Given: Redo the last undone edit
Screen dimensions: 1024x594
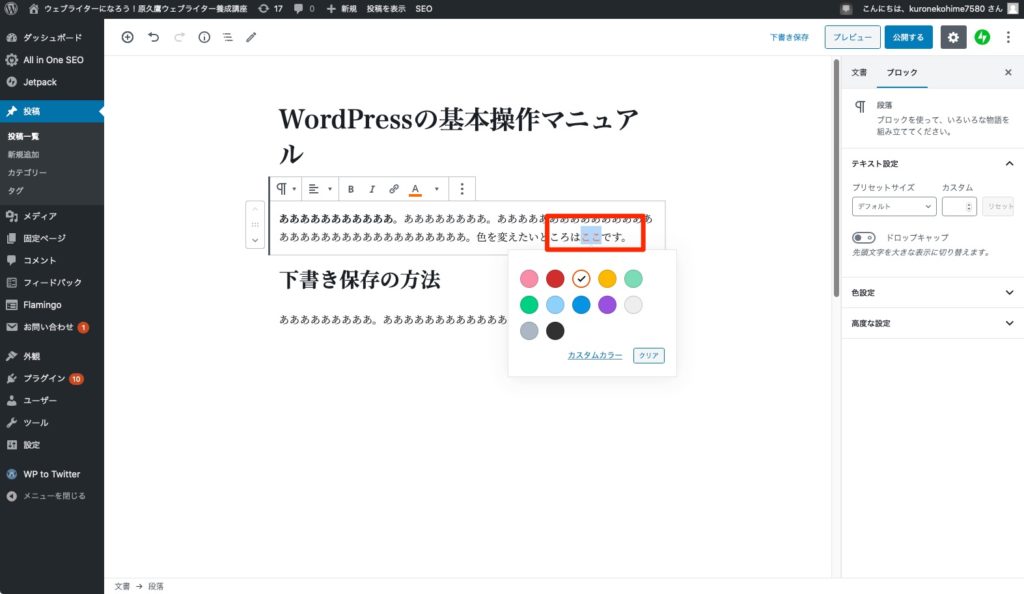Looking at the screenshot, I should 179,37.
